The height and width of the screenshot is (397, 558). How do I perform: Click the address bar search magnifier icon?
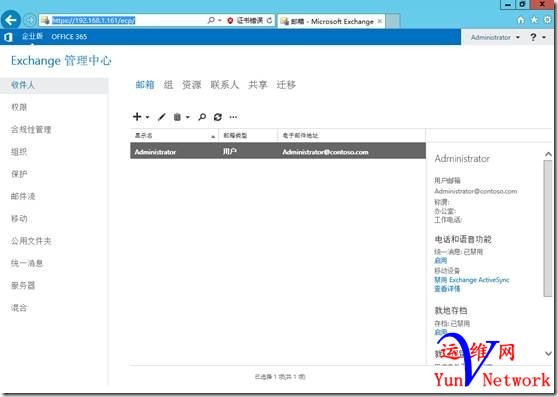pos(211,20)
